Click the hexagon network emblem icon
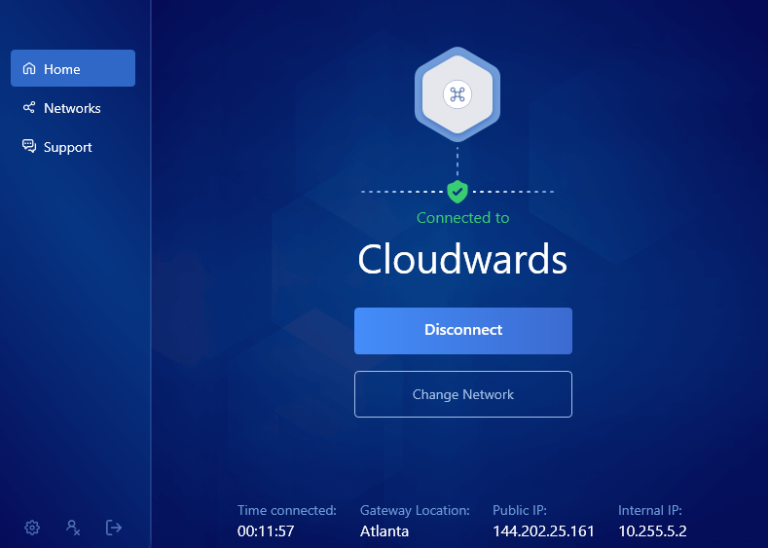 (x=457, y=95)
